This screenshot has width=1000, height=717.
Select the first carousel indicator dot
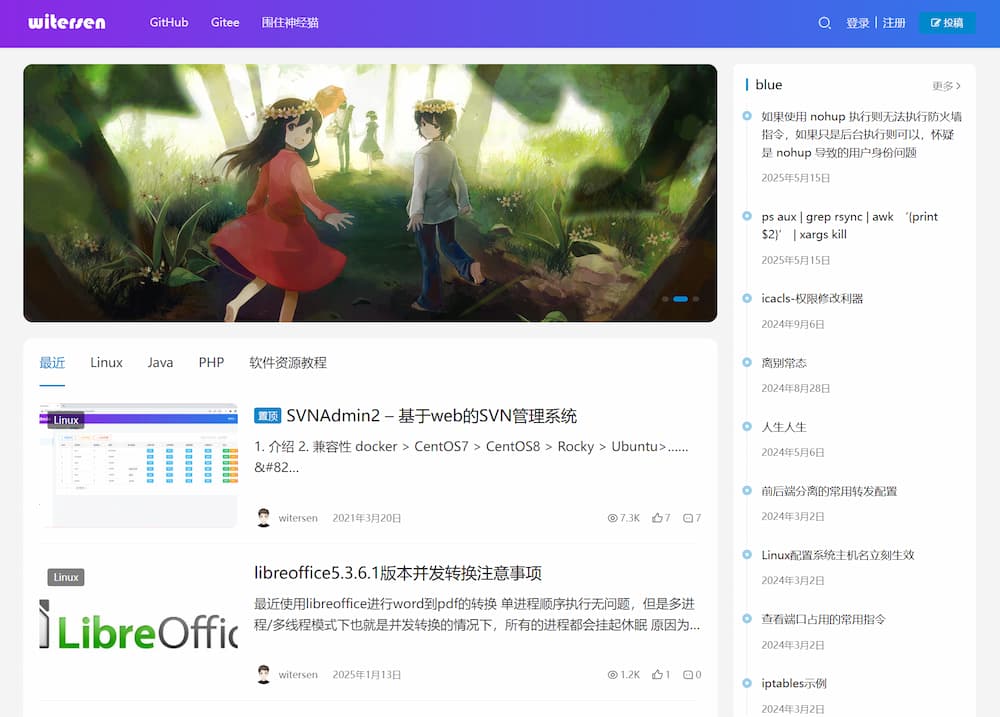[666, 299]
